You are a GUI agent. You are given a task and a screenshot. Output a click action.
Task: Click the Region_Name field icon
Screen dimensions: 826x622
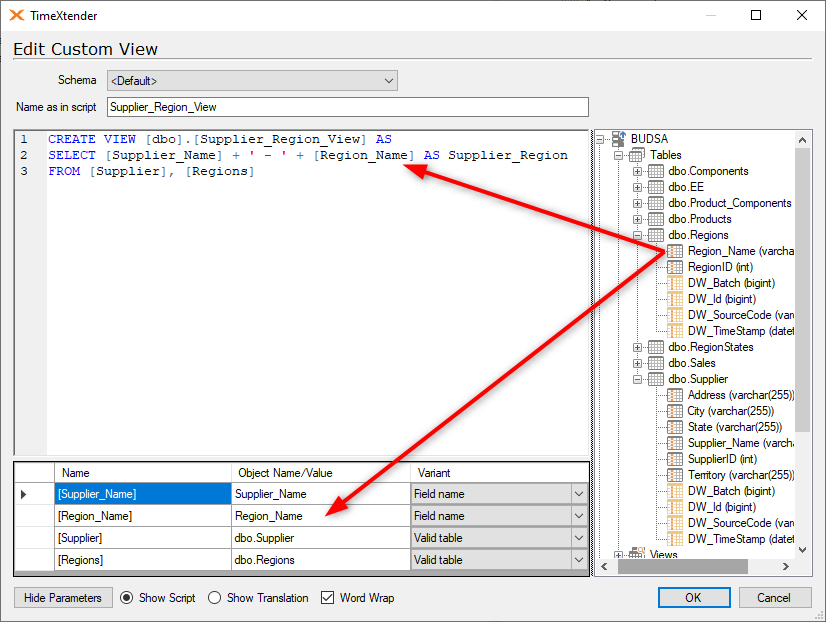[x=675, y=251]
